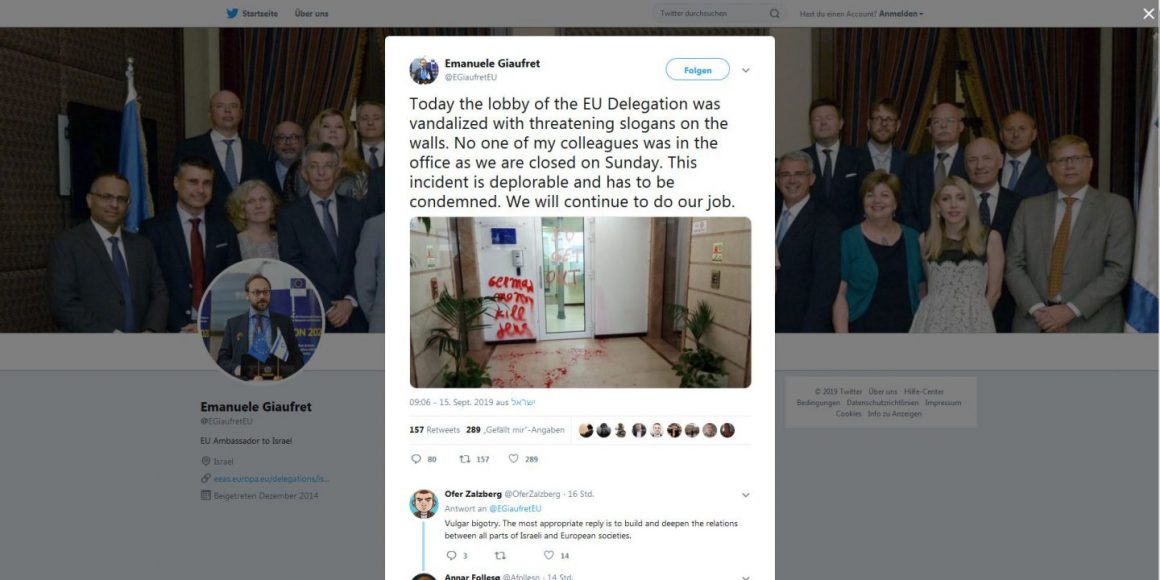Click the Twitter durchsuchen search field

click(x=712, y=13)
